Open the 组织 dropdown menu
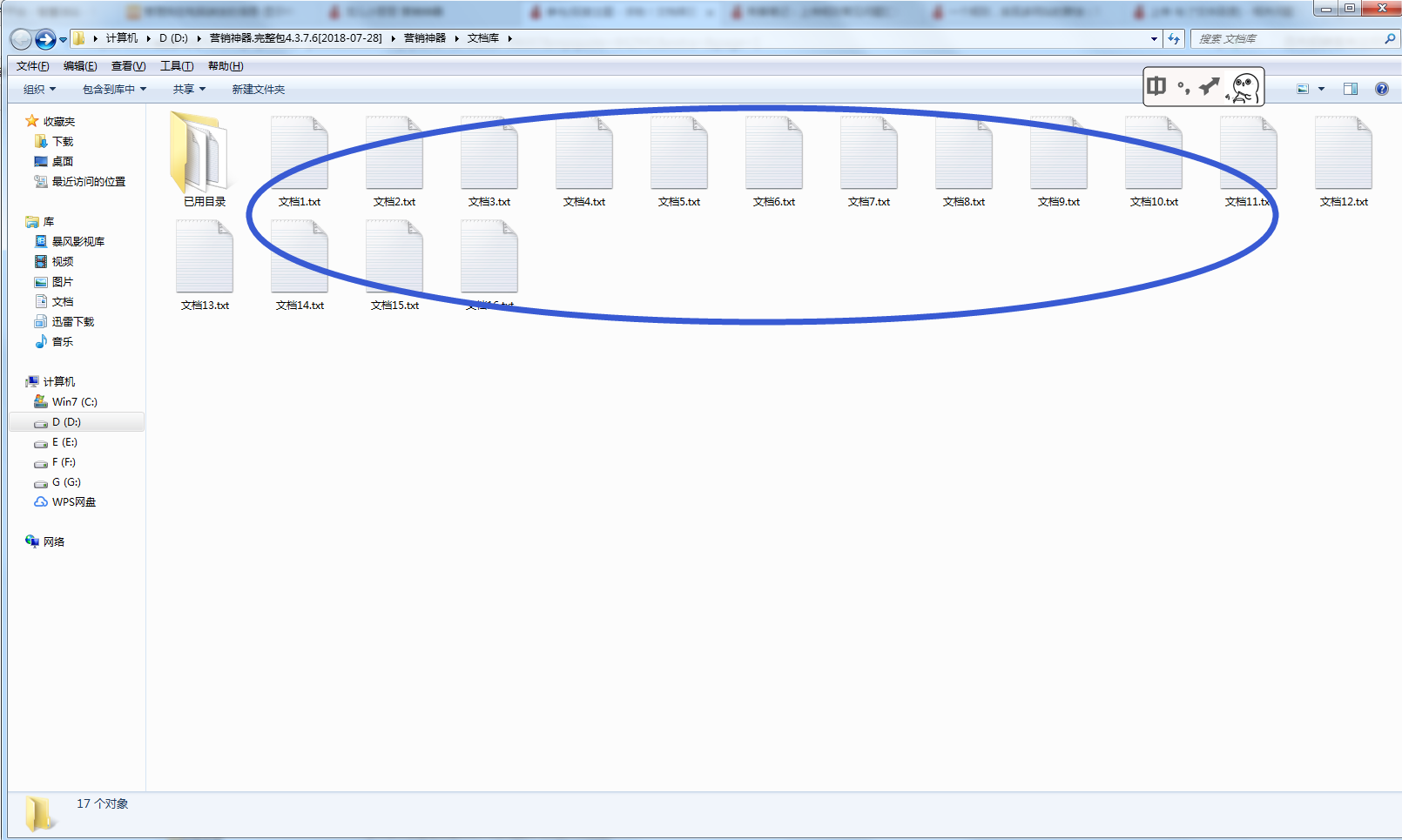Viewport: 1402px width, 840px height. (39, 90)
